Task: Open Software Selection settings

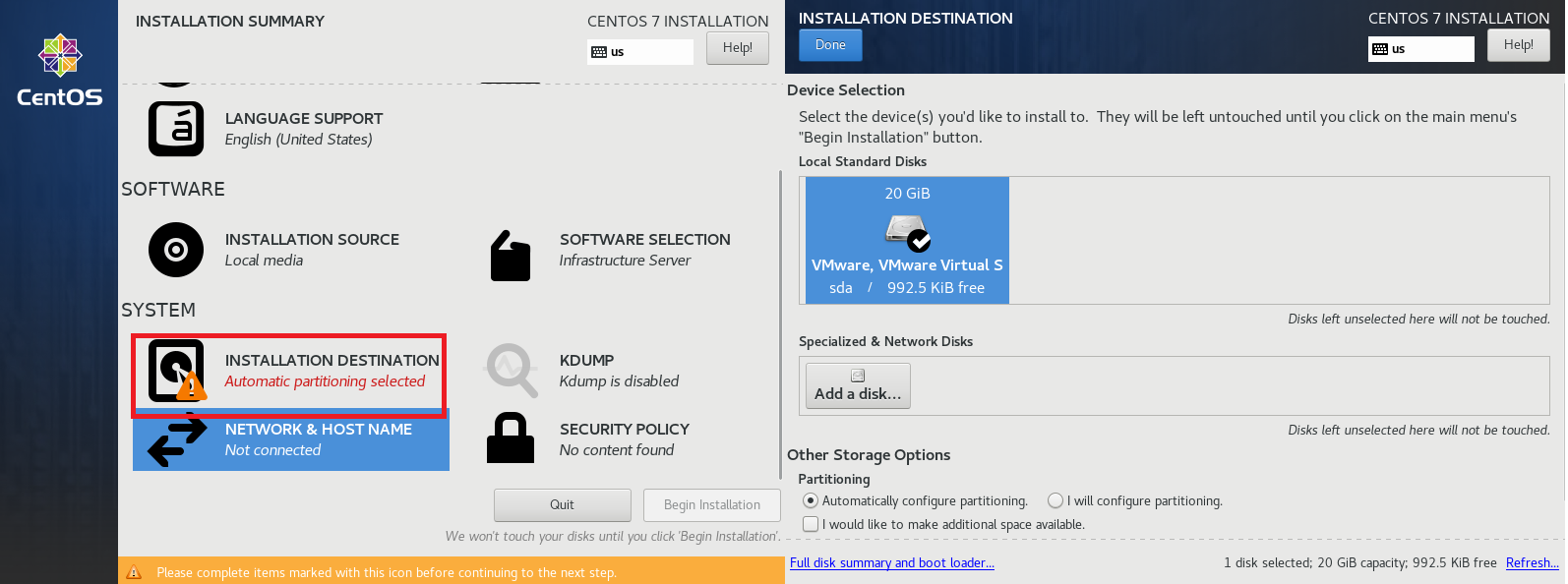Action: click(610, 256)
